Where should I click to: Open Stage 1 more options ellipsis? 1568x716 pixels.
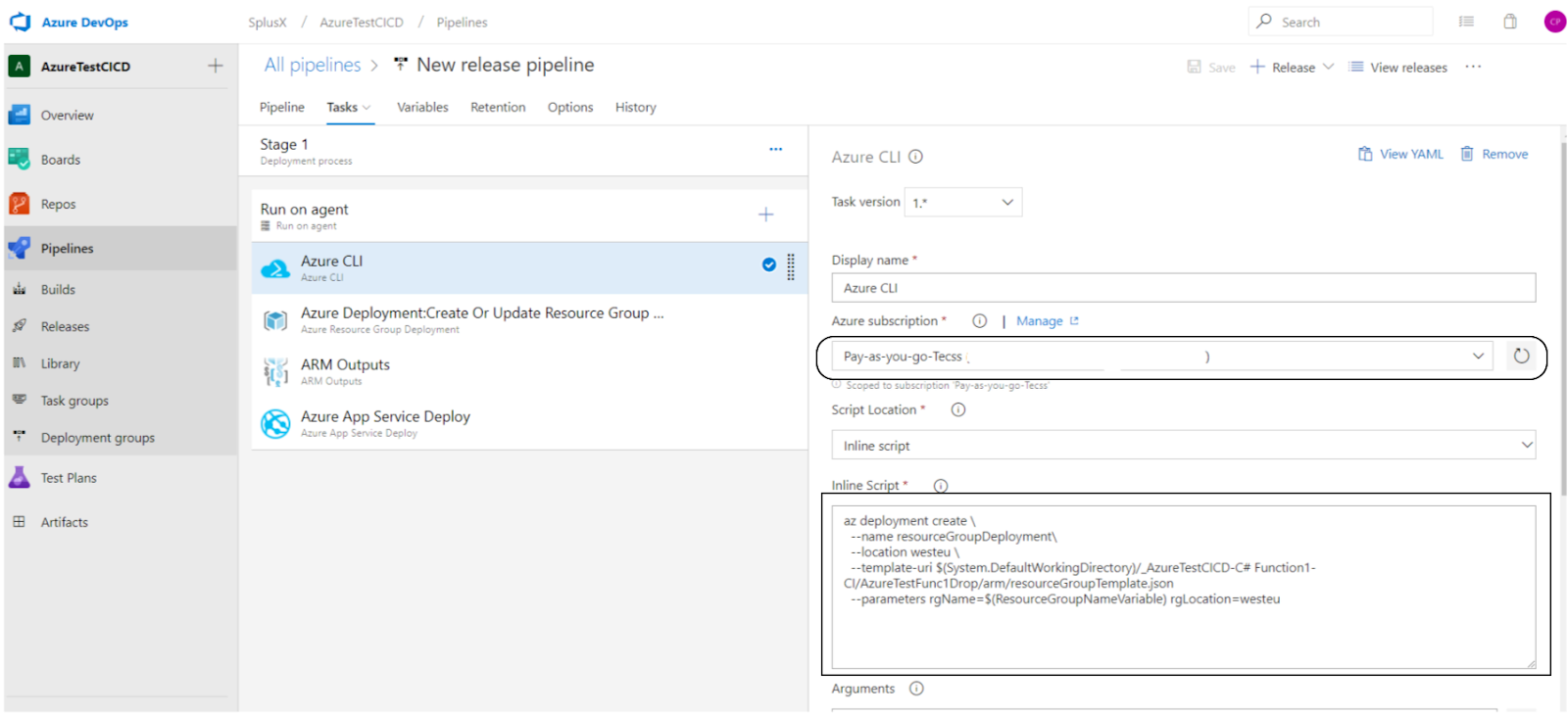[x=776, y=149]
